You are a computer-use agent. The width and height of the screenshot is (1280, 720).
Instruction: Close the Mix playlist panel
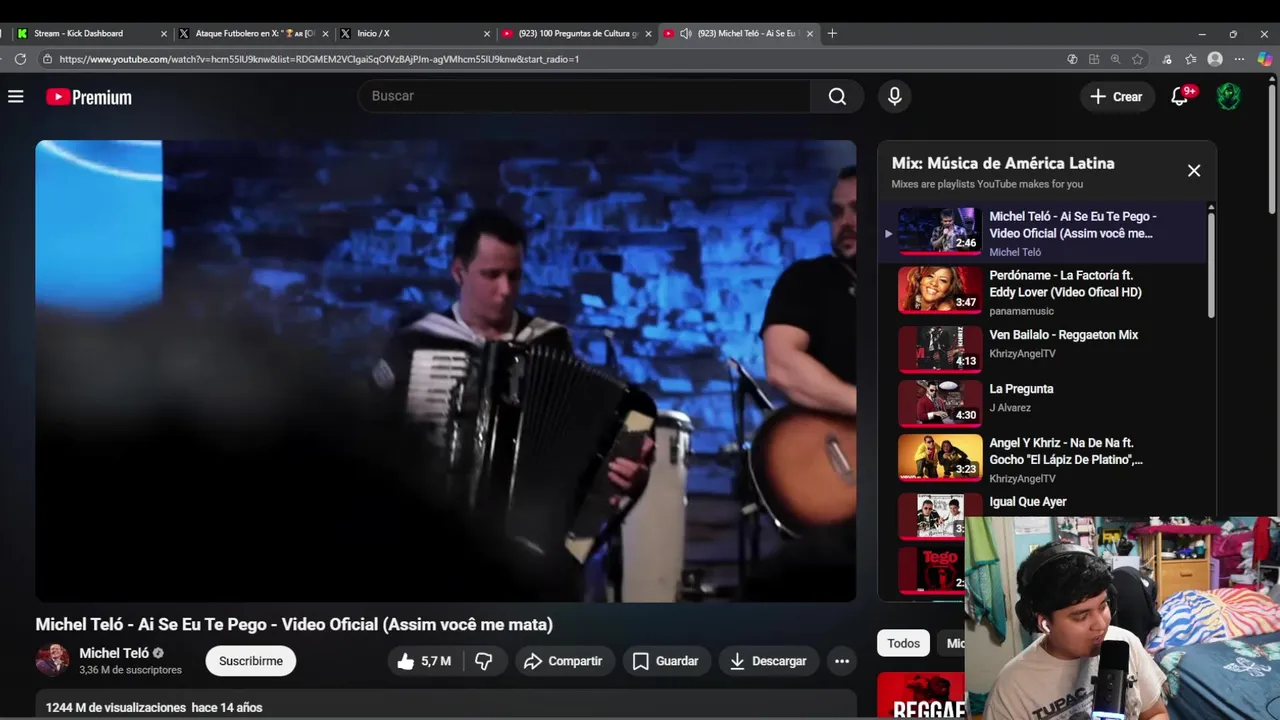(1194, 171)
